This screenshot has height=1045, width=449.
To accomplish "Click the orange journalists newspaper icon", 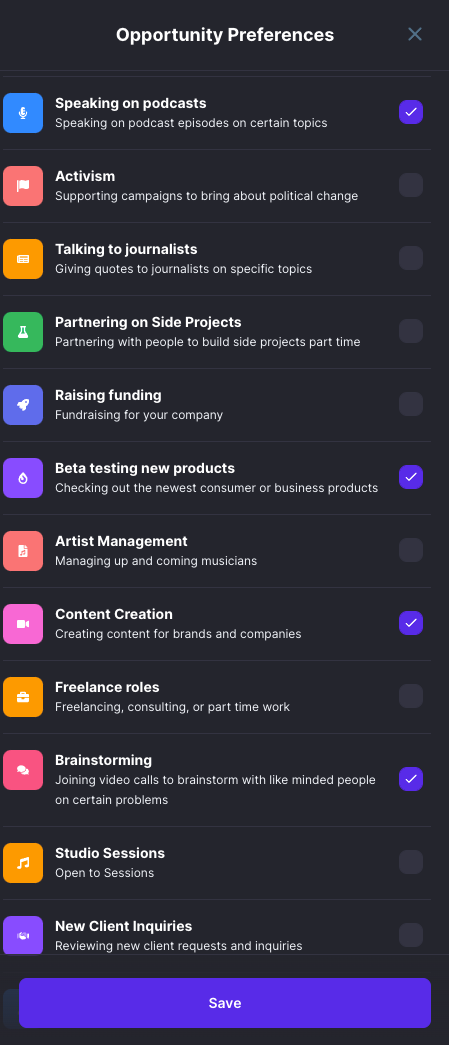I will pos(23,259).
